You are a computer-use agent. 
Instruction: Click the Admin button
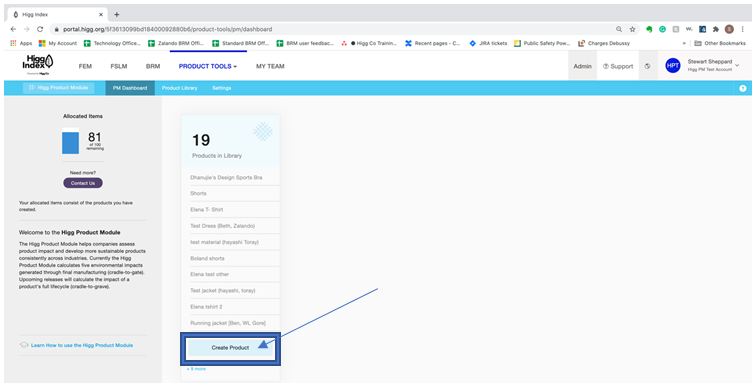pos(582,66)
